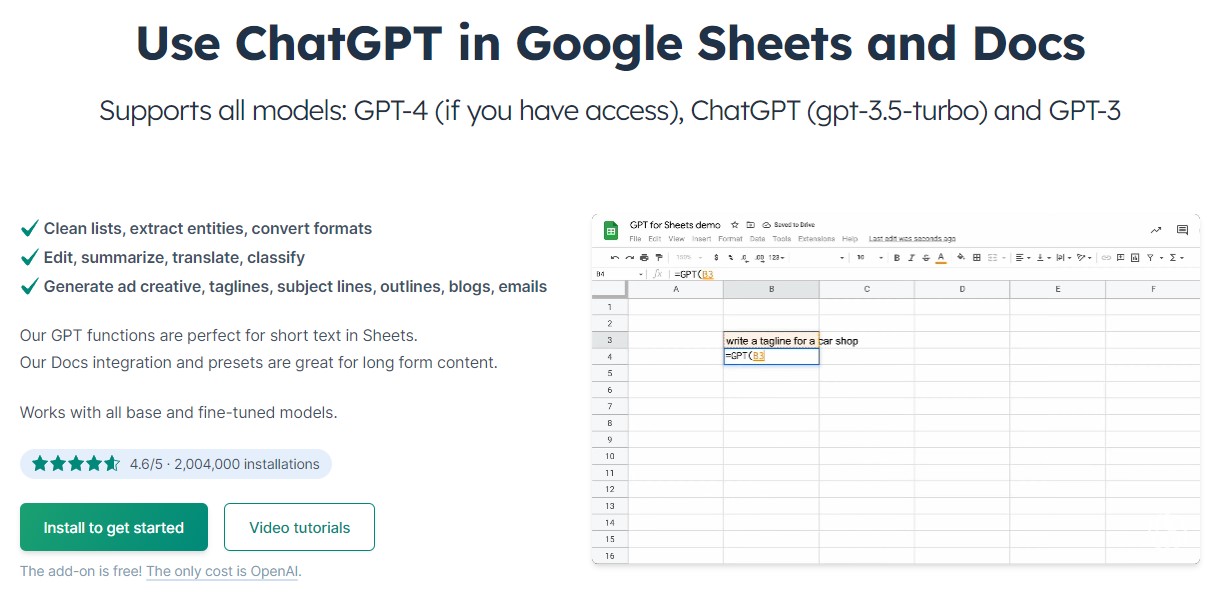Screen dimensions: 1225x598
Task: Click the GPT for Sheets demo title
Action: point(675,225)
